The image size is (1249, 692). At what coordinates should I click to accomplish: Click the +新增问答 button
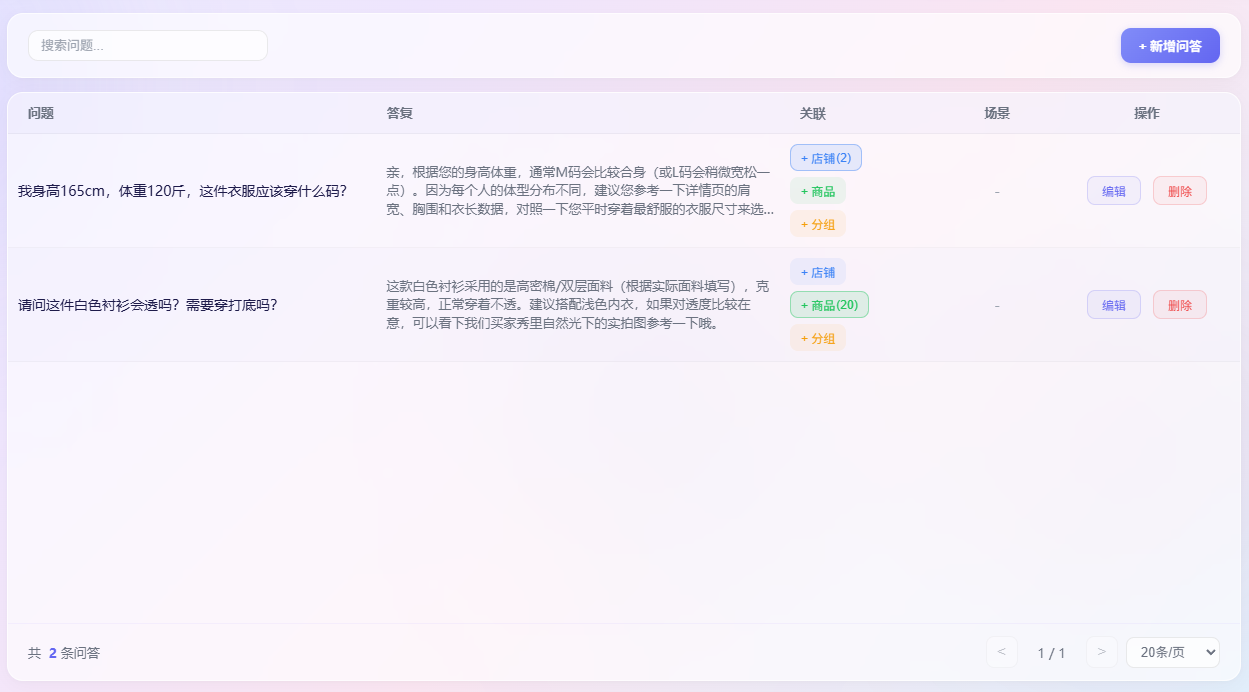(1170, 45)
